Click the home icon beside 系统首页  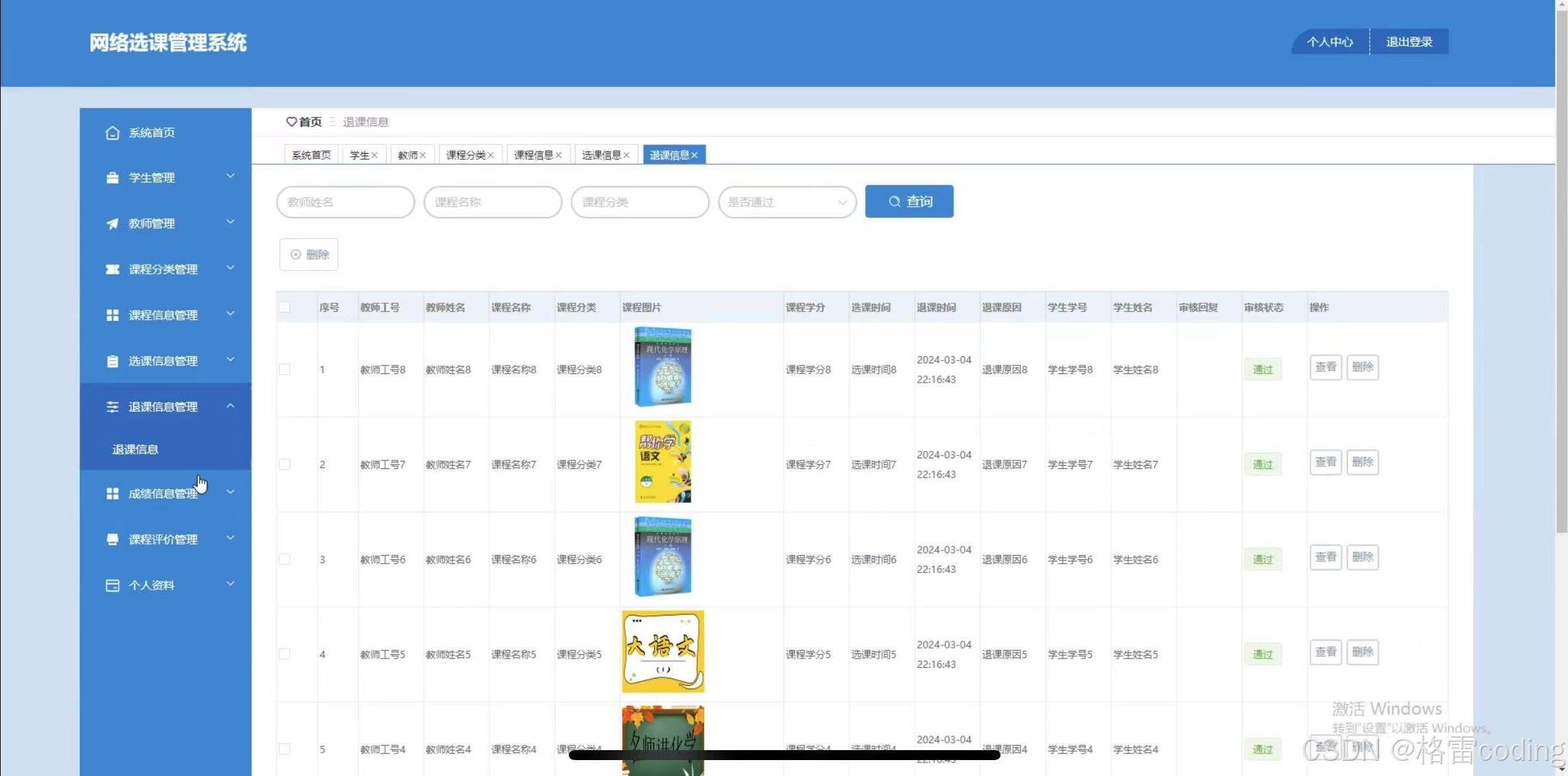click(112, 133)
